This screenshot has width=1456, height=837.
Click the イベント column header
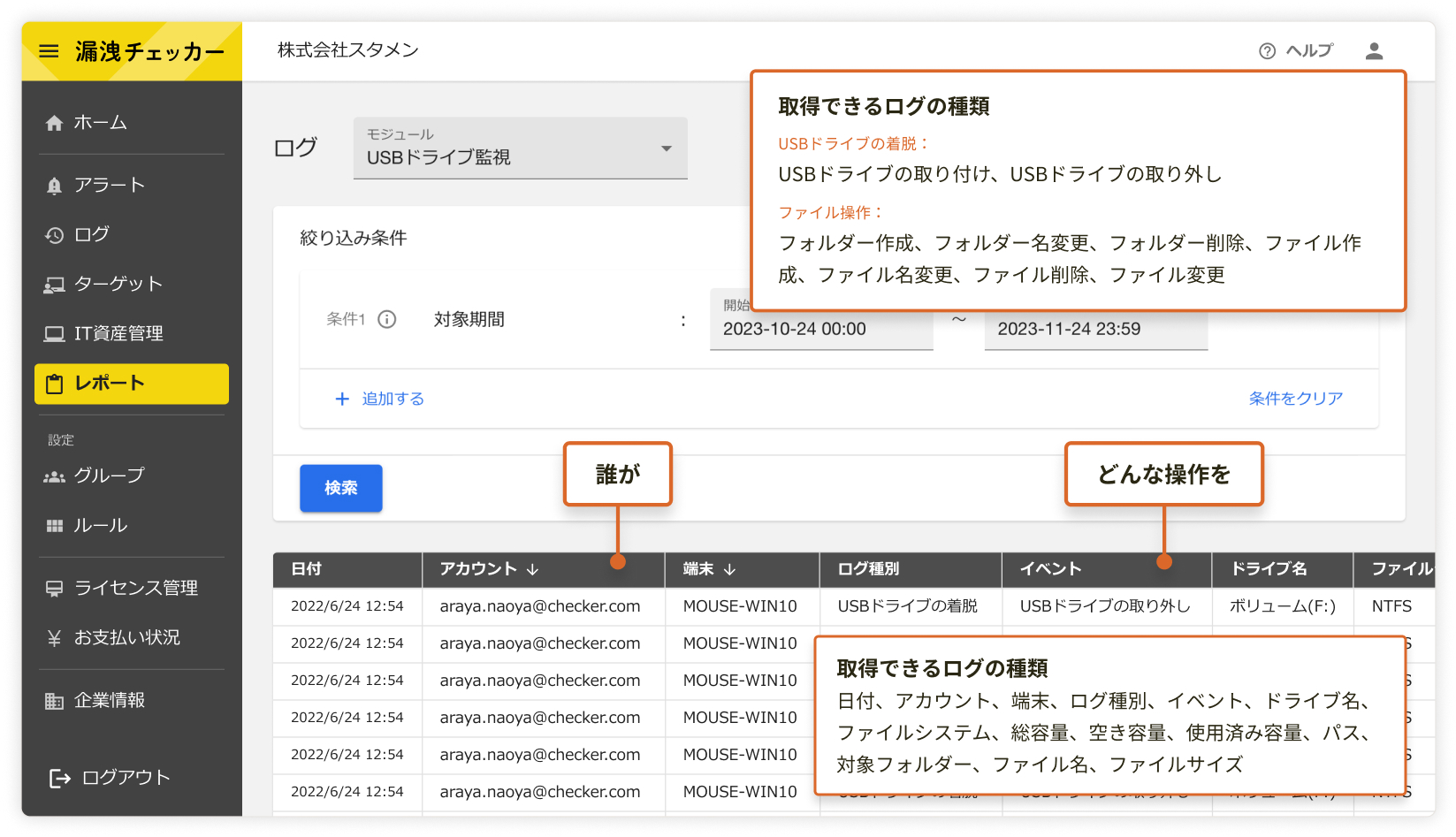click(1106, 569)
